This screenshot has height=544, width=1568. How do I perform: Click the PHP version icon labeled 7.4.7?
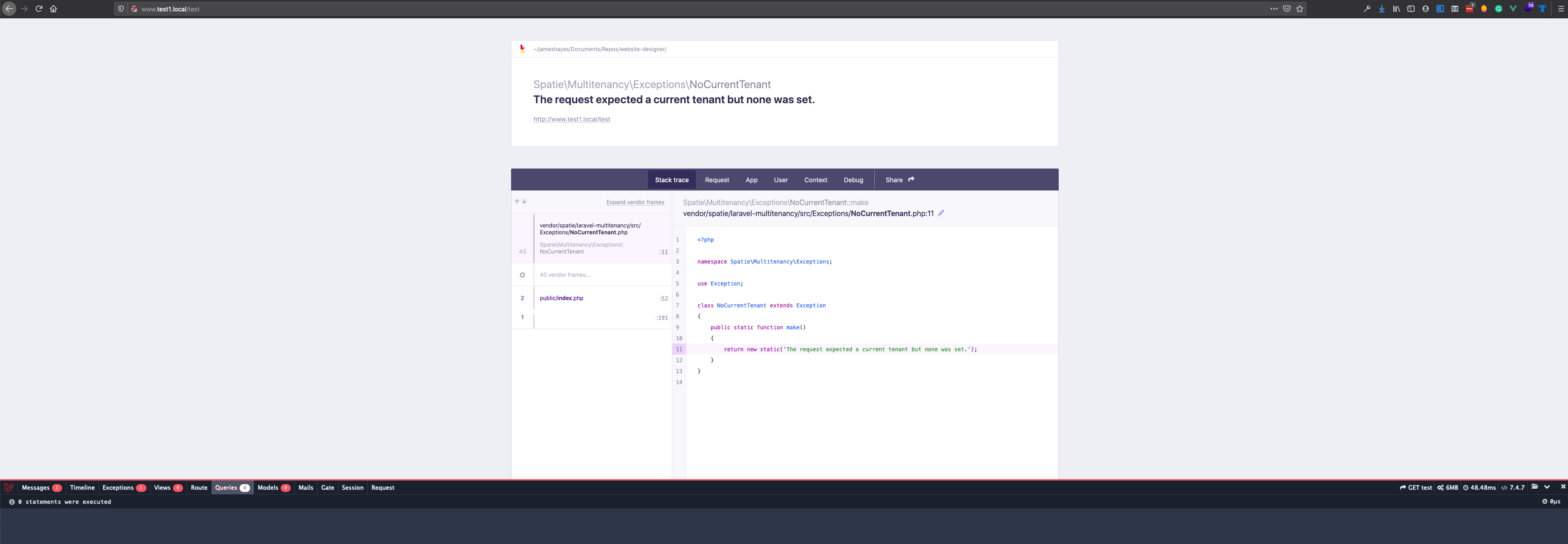[1505, 487]
